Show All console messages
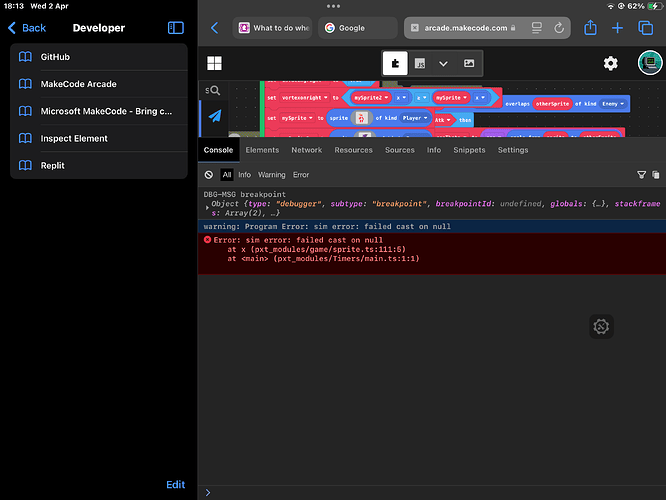 [227, 175]
